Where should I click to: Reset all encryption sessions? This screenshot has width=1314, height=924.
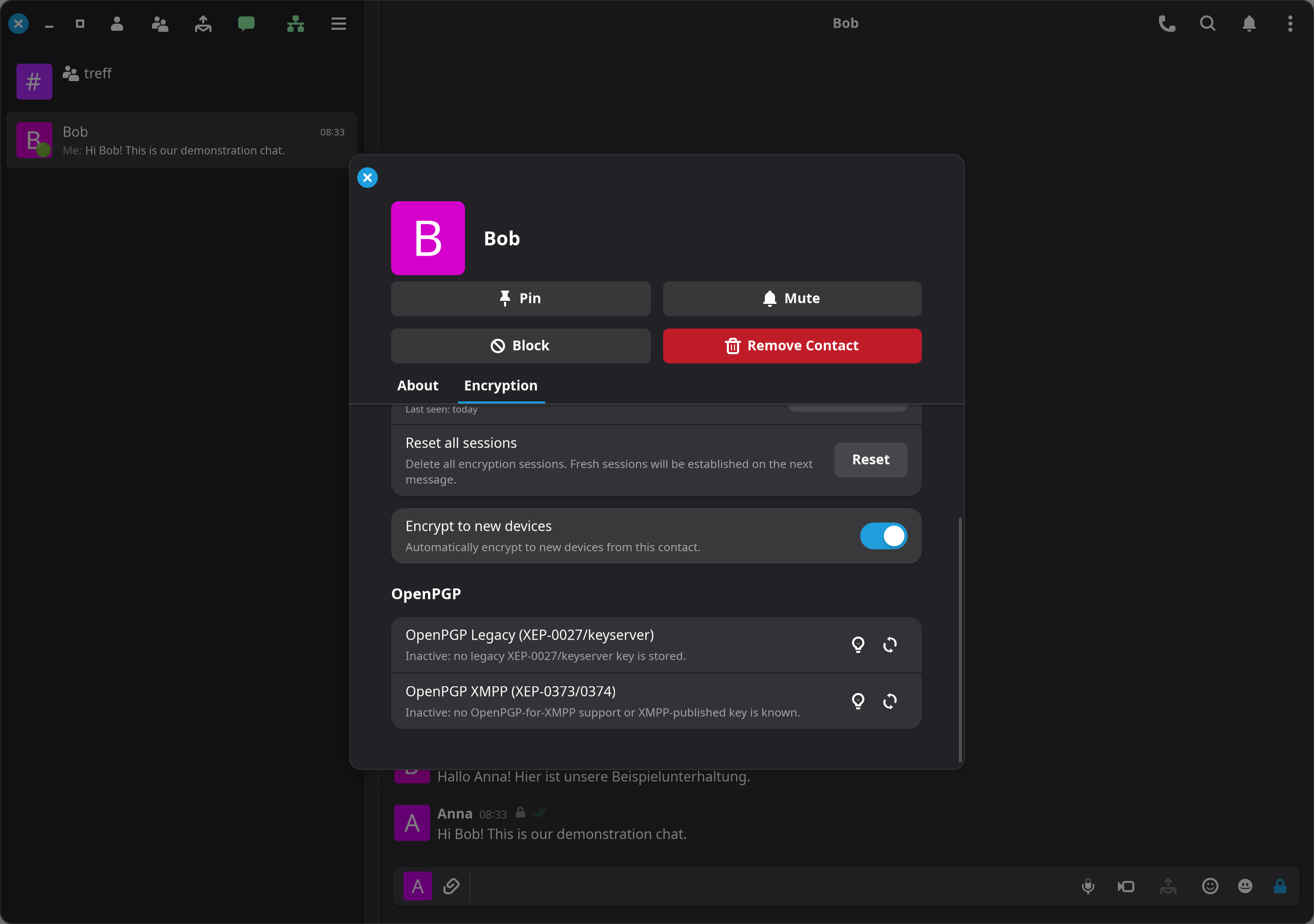871,460
